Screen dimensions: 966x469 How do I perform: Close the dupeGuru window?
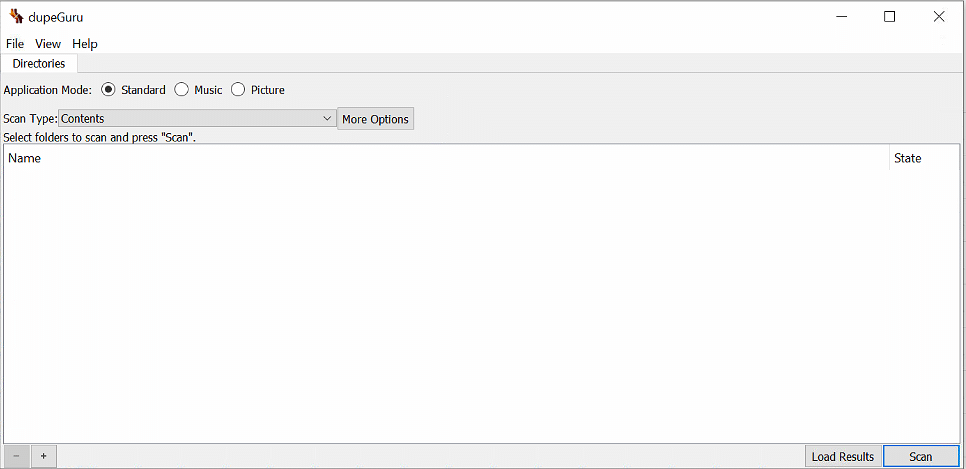point(939,17)
